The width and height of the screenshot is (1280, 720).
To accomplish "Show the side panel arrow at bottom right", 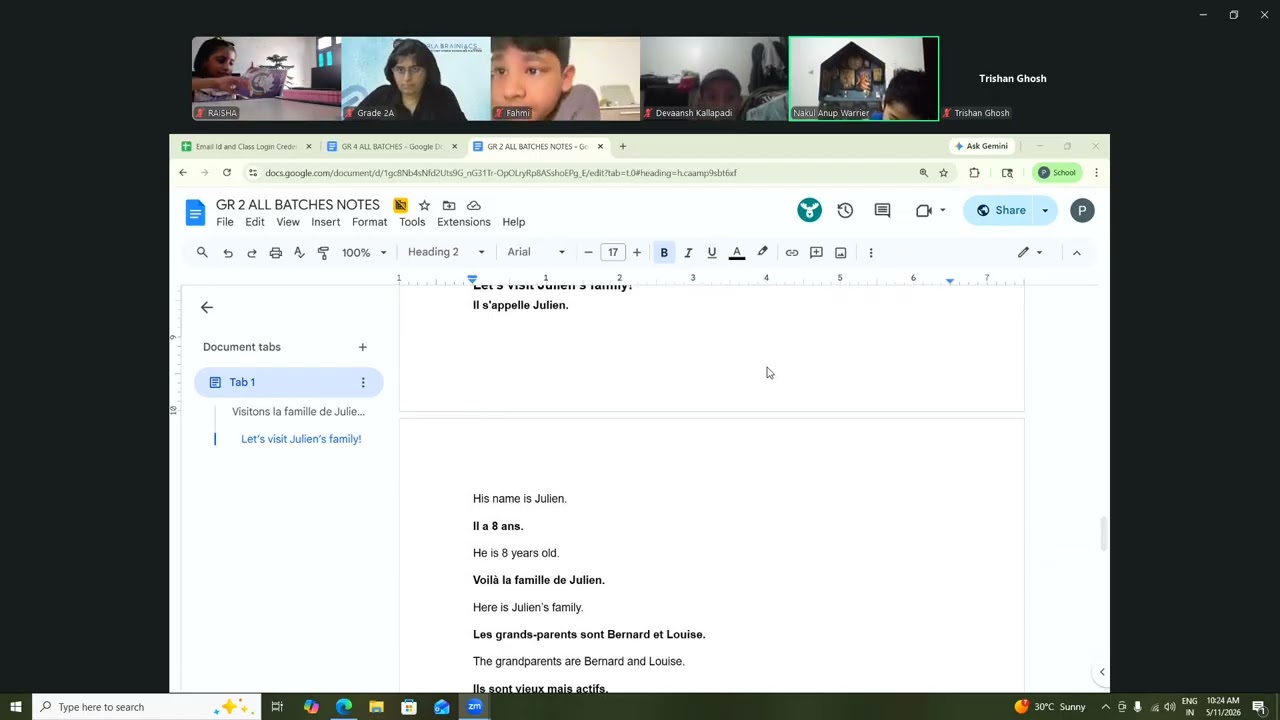I will [x=1102, y=672].
